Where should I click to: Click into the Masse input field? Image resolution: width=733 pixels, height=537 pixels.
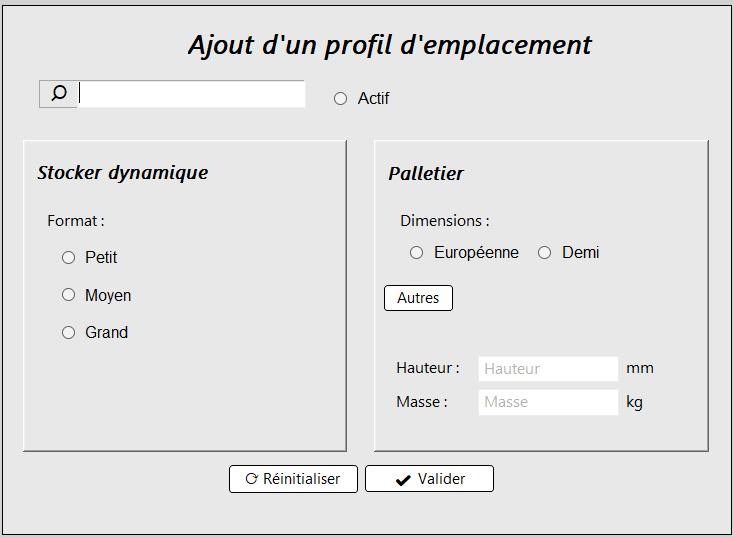[548, 402]
